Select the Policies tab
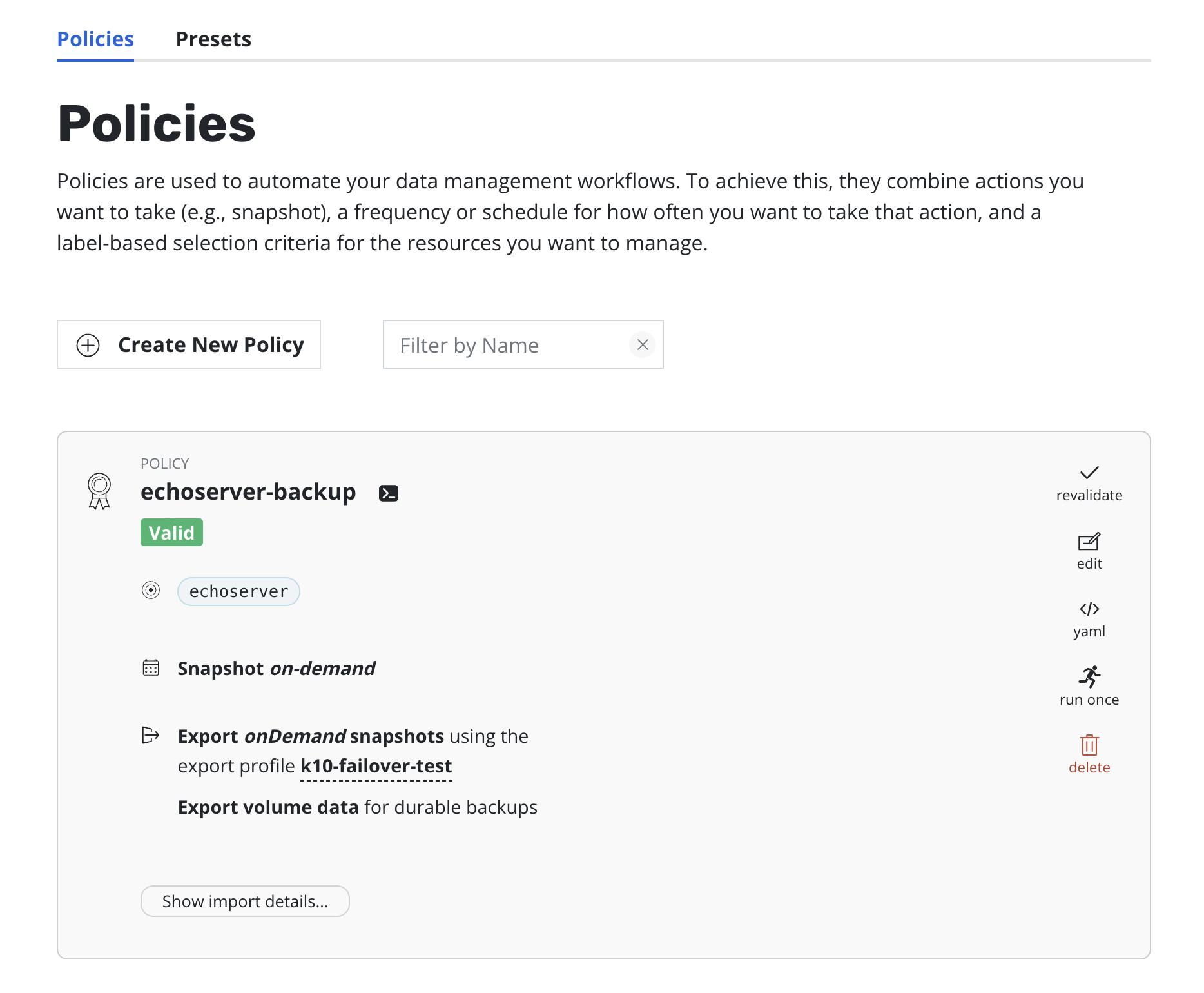Screen dimensions: 1204x993 tap(95, 39)
